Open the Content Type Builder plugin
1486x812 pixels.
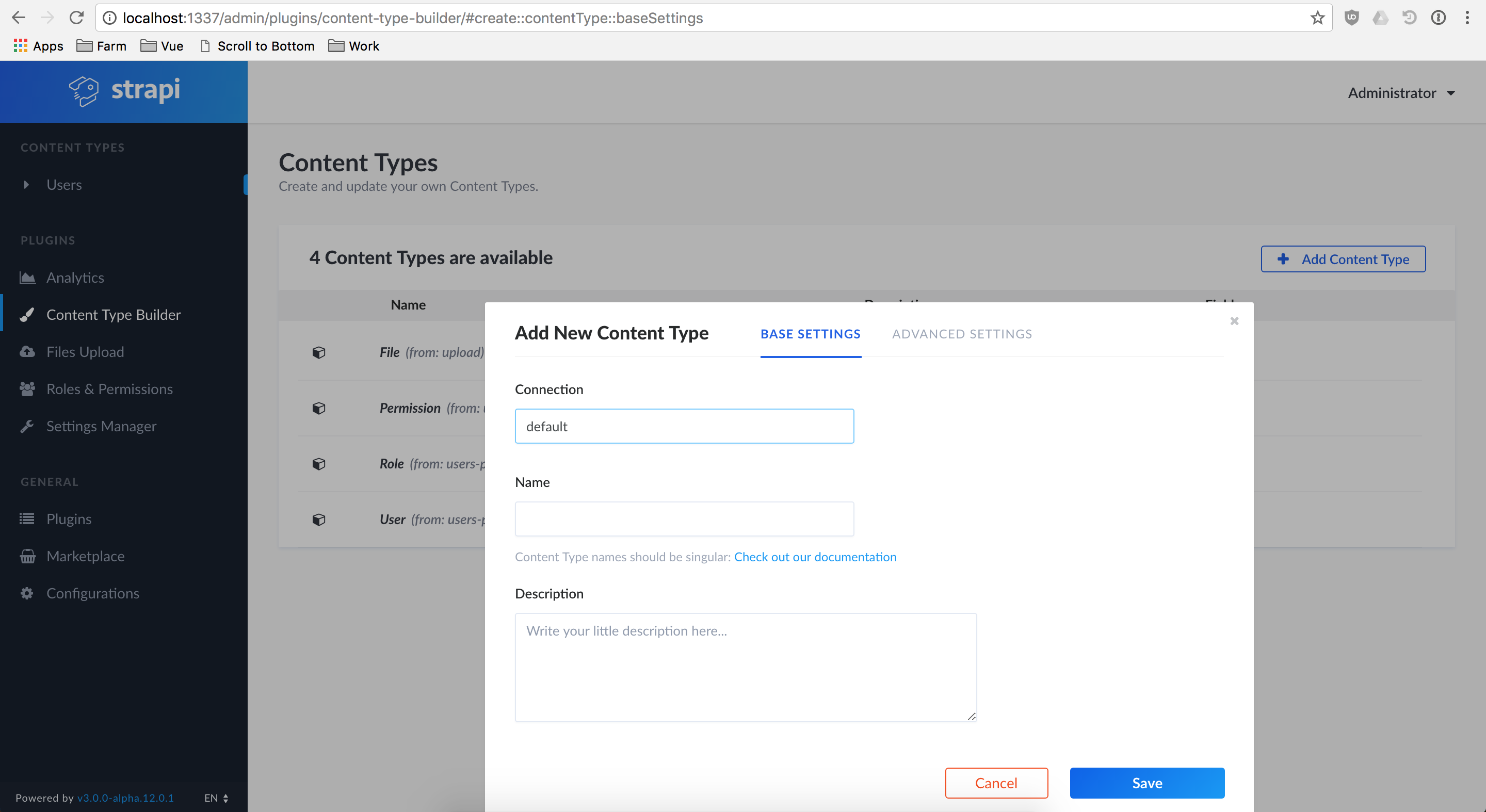coord(113,314)
